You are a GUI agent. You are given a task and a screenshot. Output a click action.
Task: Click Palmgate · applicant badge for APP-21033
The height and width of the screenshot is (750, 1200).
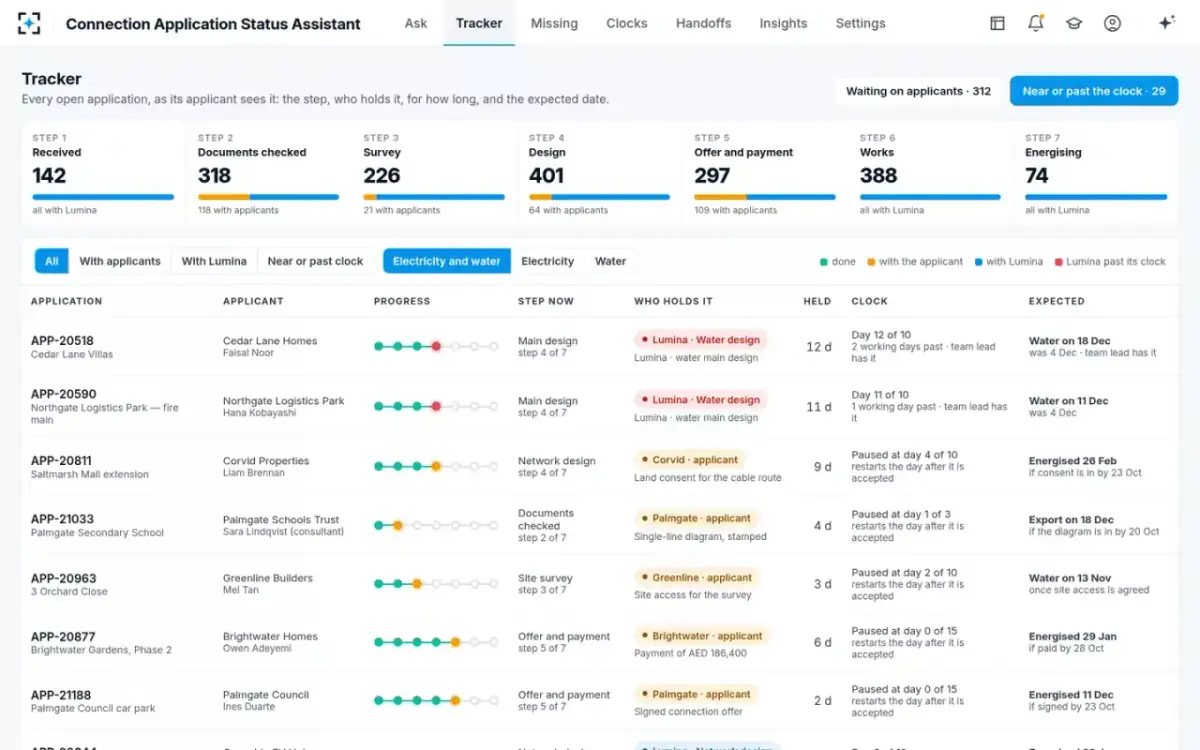click(696, 518)
